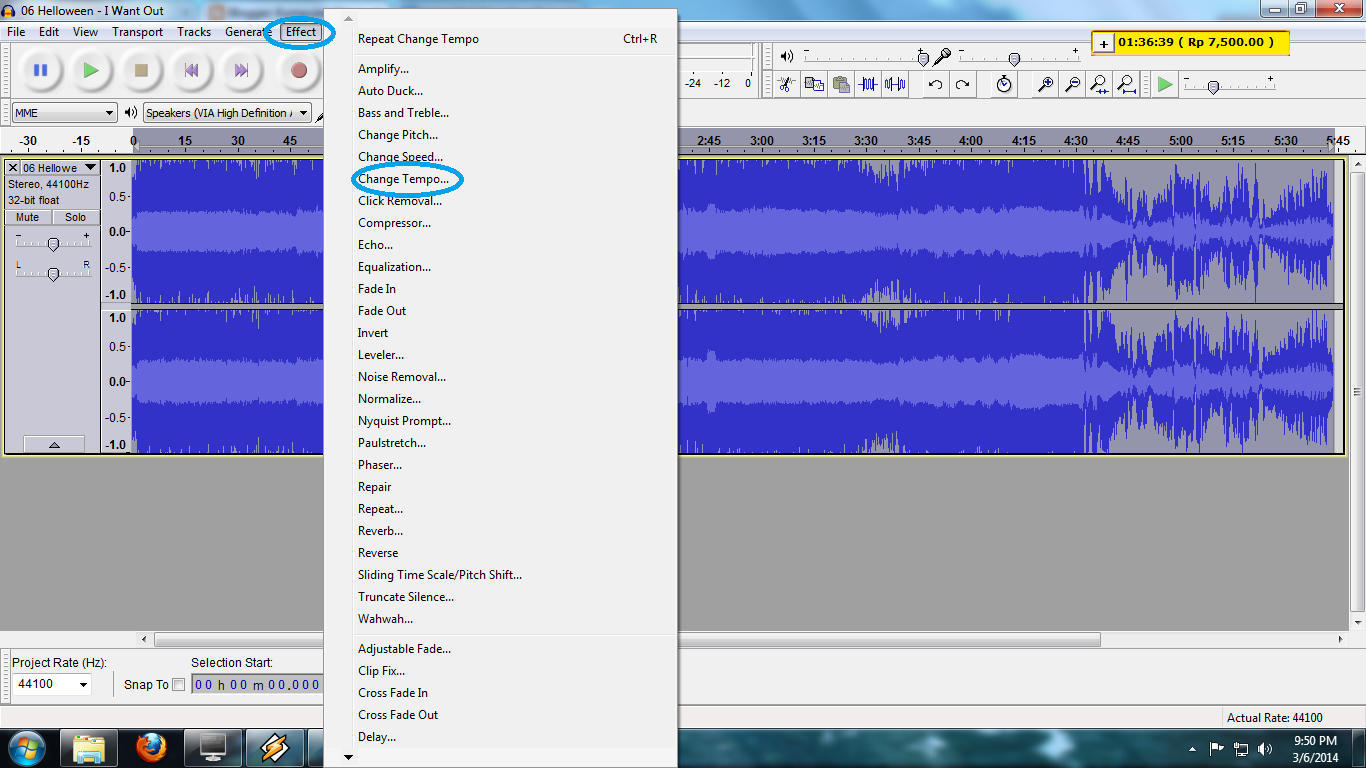Click the Silence Audio icon

pyautogui.click(x=895, y=84)
